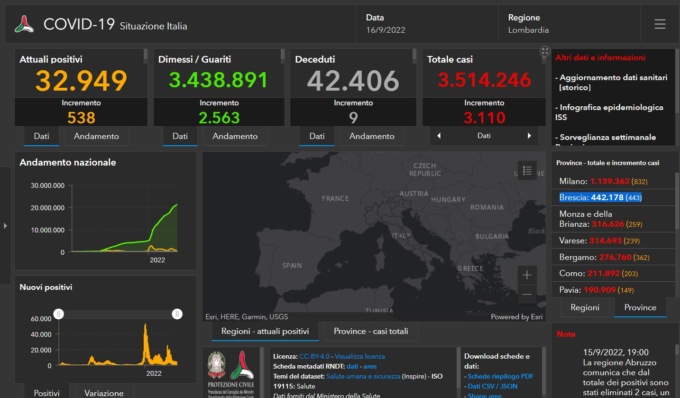Open the RNDT metadata dati link
The width and height of the screenshot is (680, 398).
point(352,366)
